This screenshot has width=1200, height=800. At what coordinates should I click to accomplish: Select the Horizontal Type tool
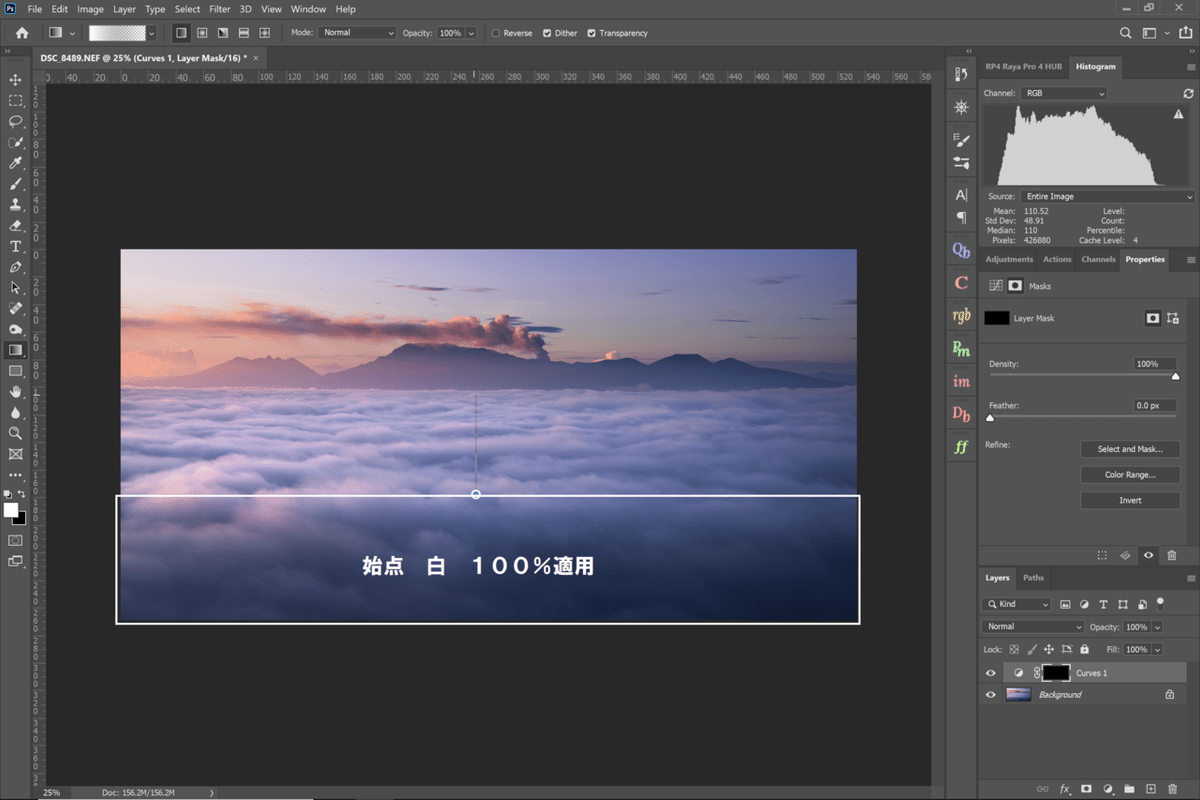15,246
